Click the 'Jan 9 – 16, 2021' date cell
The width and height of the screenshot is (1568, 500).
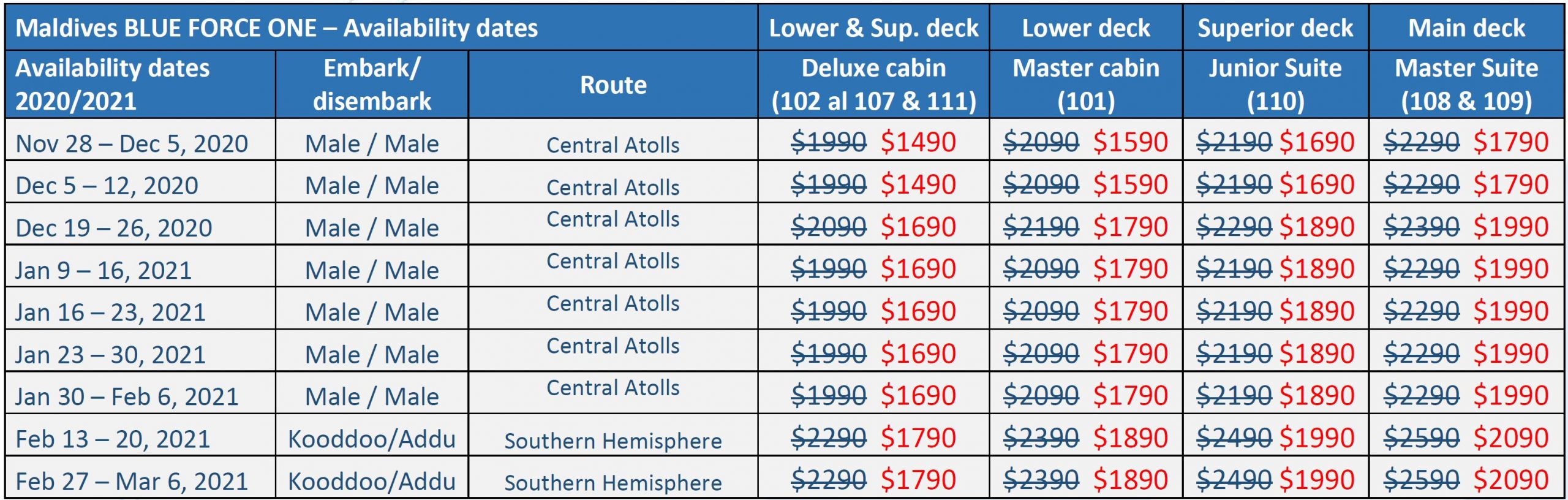coord(104,270)
